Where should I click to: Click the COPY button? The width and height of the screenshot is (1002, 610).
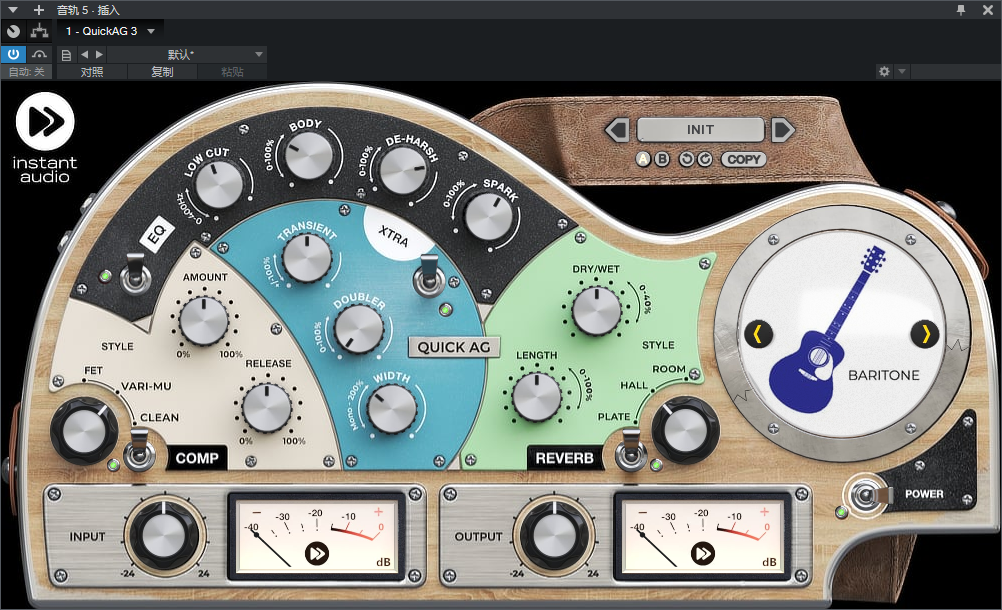click(x=743, y=159)
